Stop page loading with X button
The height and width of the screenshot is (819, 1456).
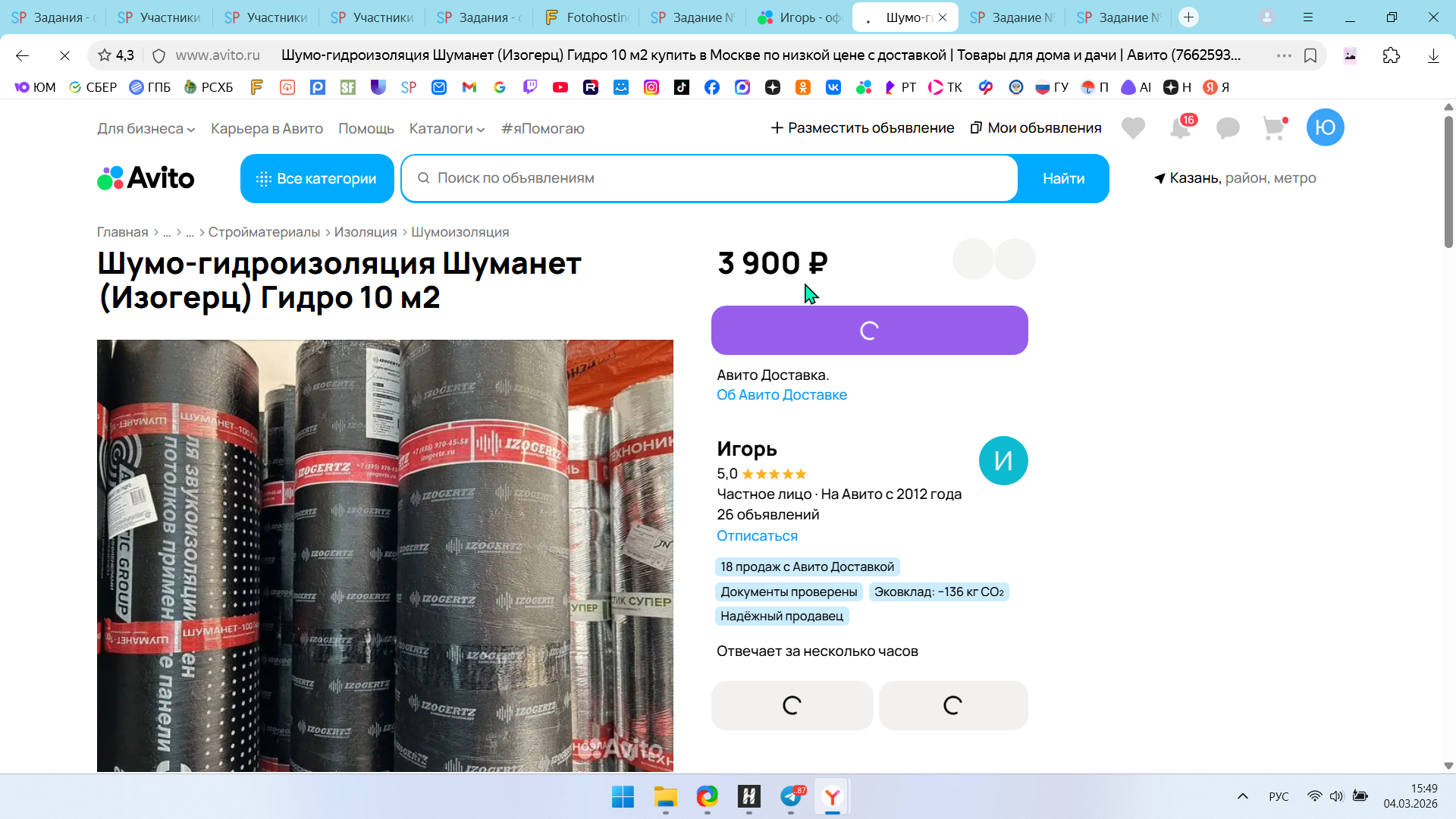click(x=64, y=55)
